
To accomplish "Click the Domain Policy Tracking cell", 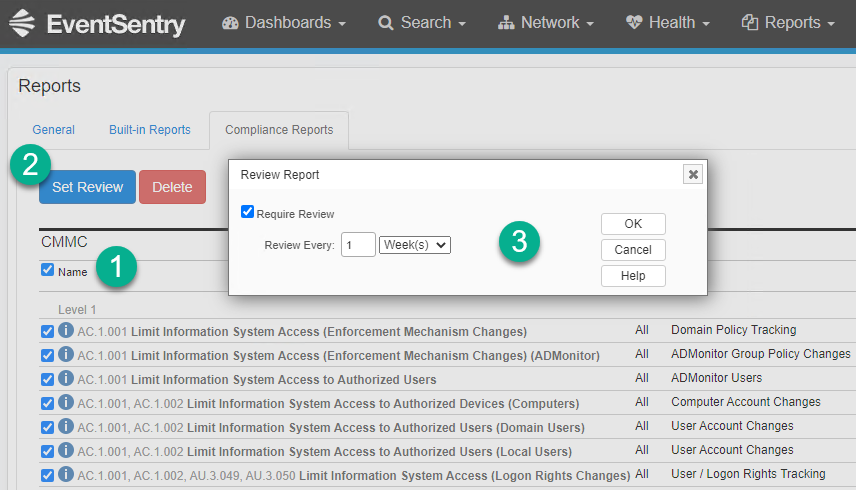I will point(733,330).
